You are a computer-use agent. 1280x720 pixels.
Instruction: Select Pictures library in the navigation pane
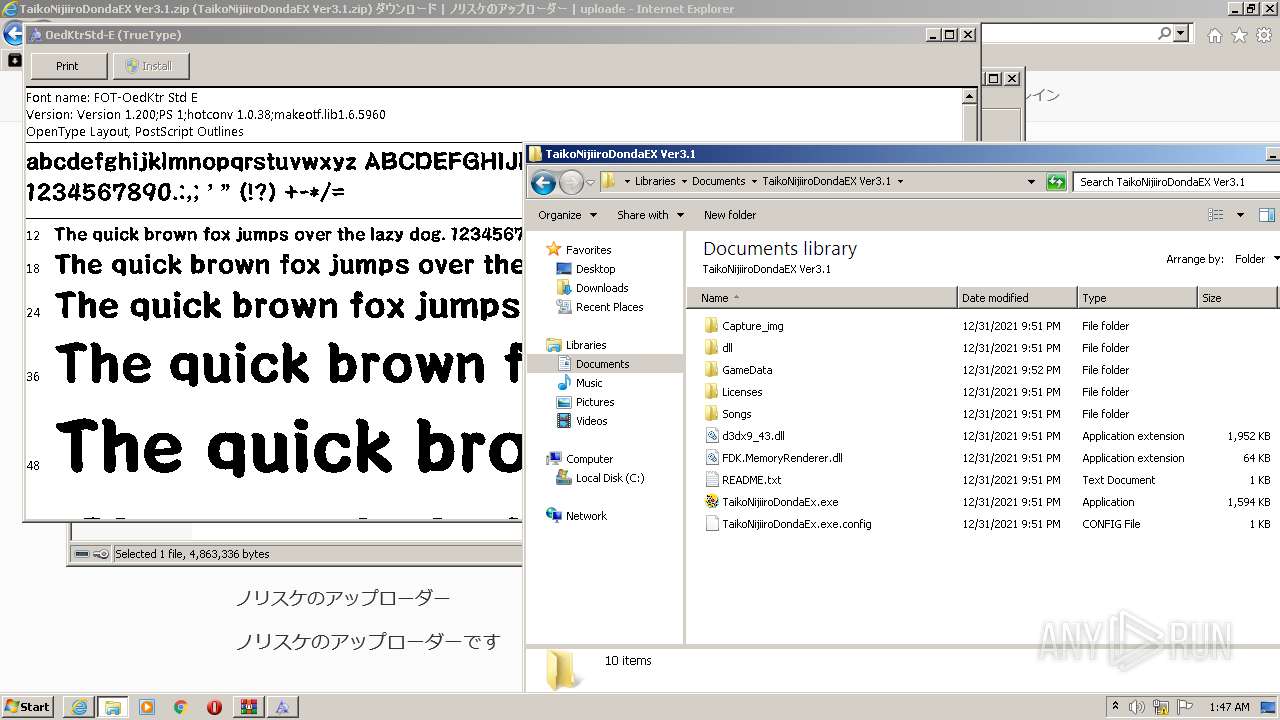(x=595, y=402)
